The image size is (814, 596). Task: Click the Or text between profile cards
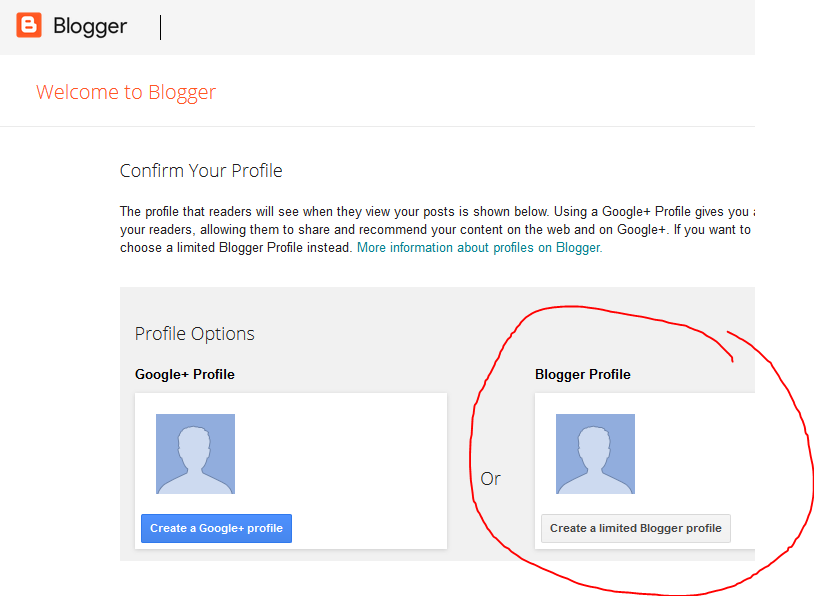click(490, 479)
